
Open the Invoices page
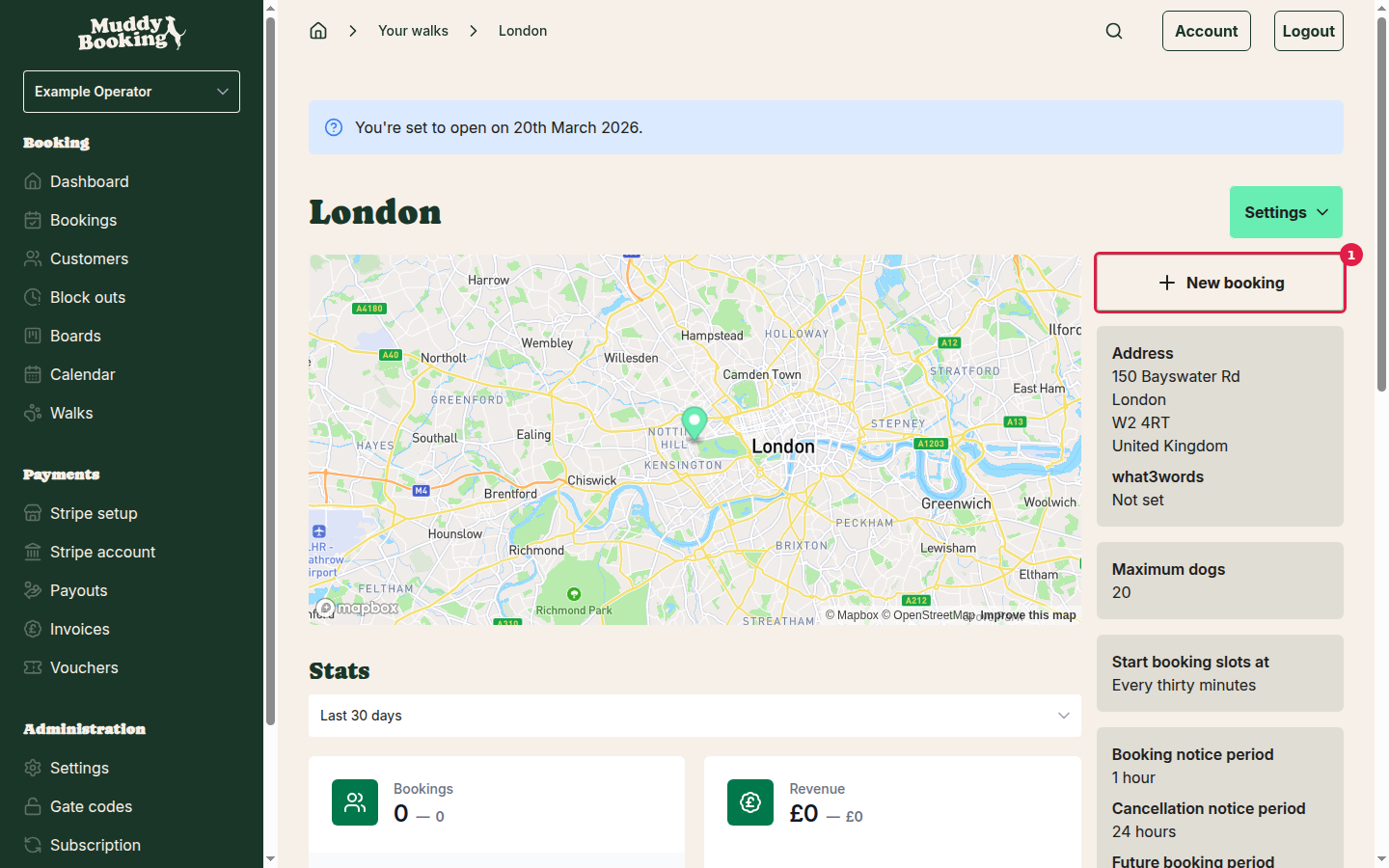point(77,629)
